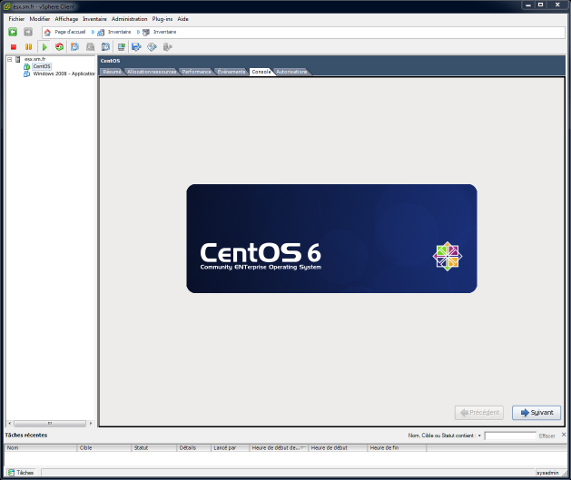
Task: Power off the VM with red stop icon
Action: [x=13, y=47]
